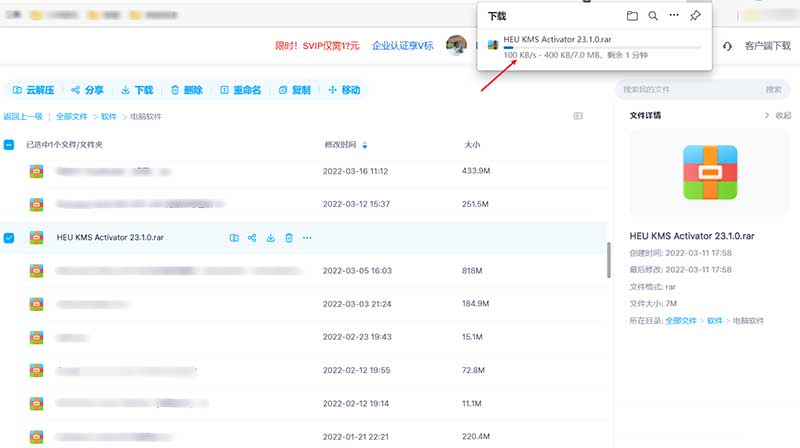Click 客户端下载 link
This screenshot has height=448, width=800.
coord(768,46)
